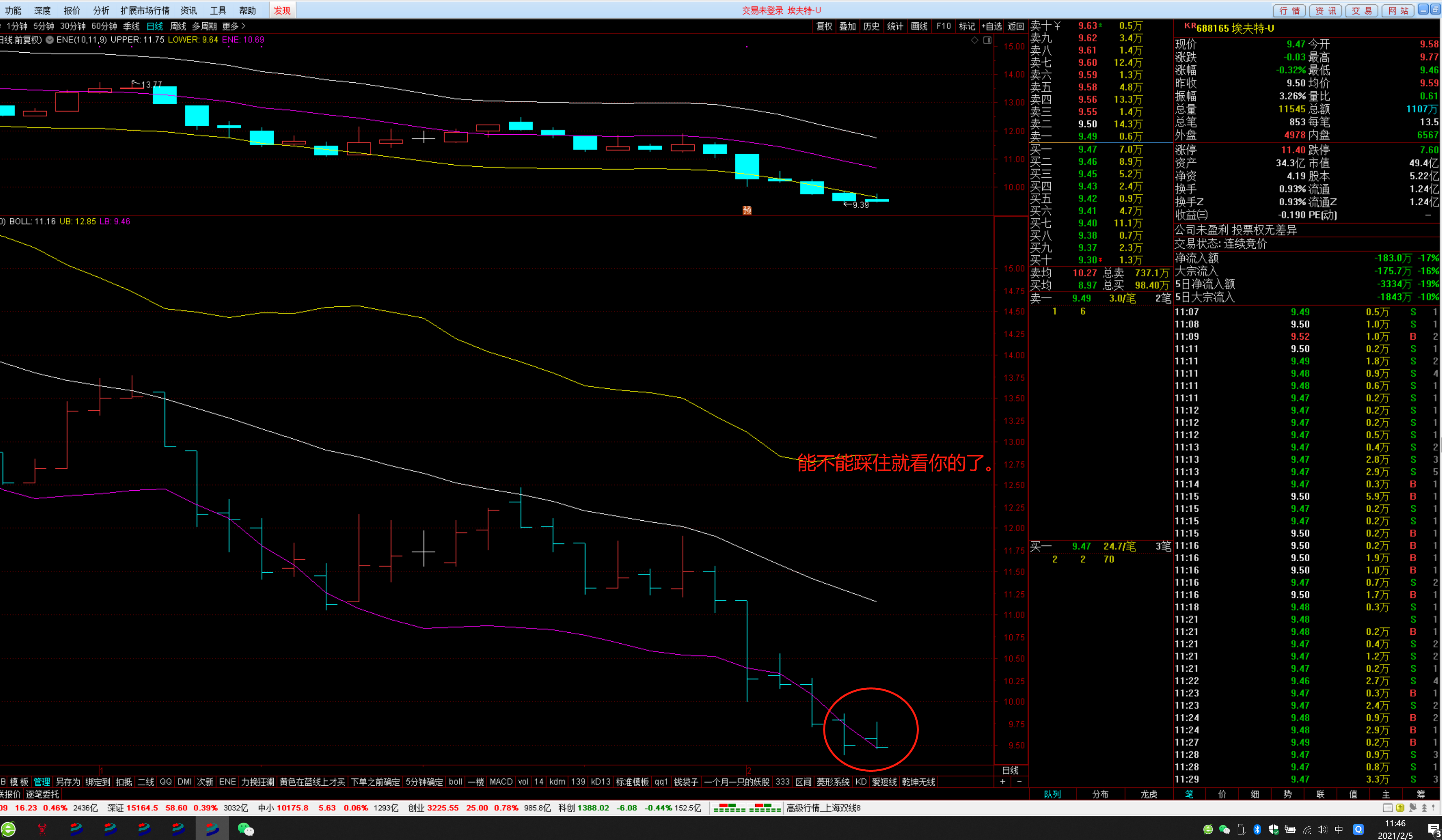Switch to the 龙虎 tab
The width and height of the screenshot is (1442, 840).
click(1148, 794)
